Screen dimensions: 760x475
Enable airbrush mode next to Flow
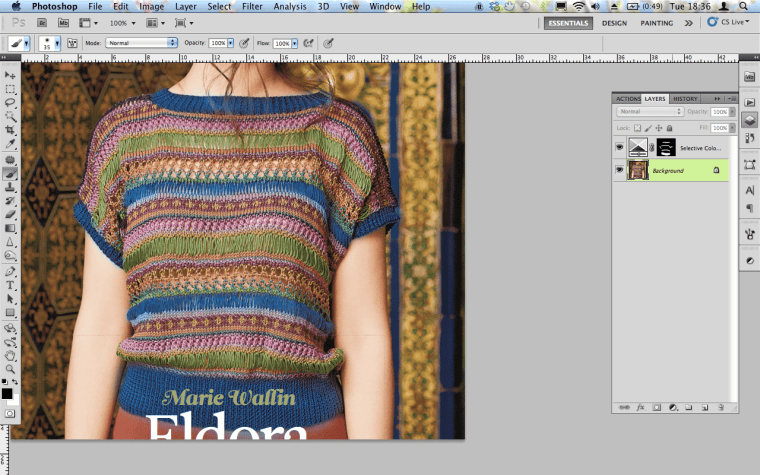308,44
